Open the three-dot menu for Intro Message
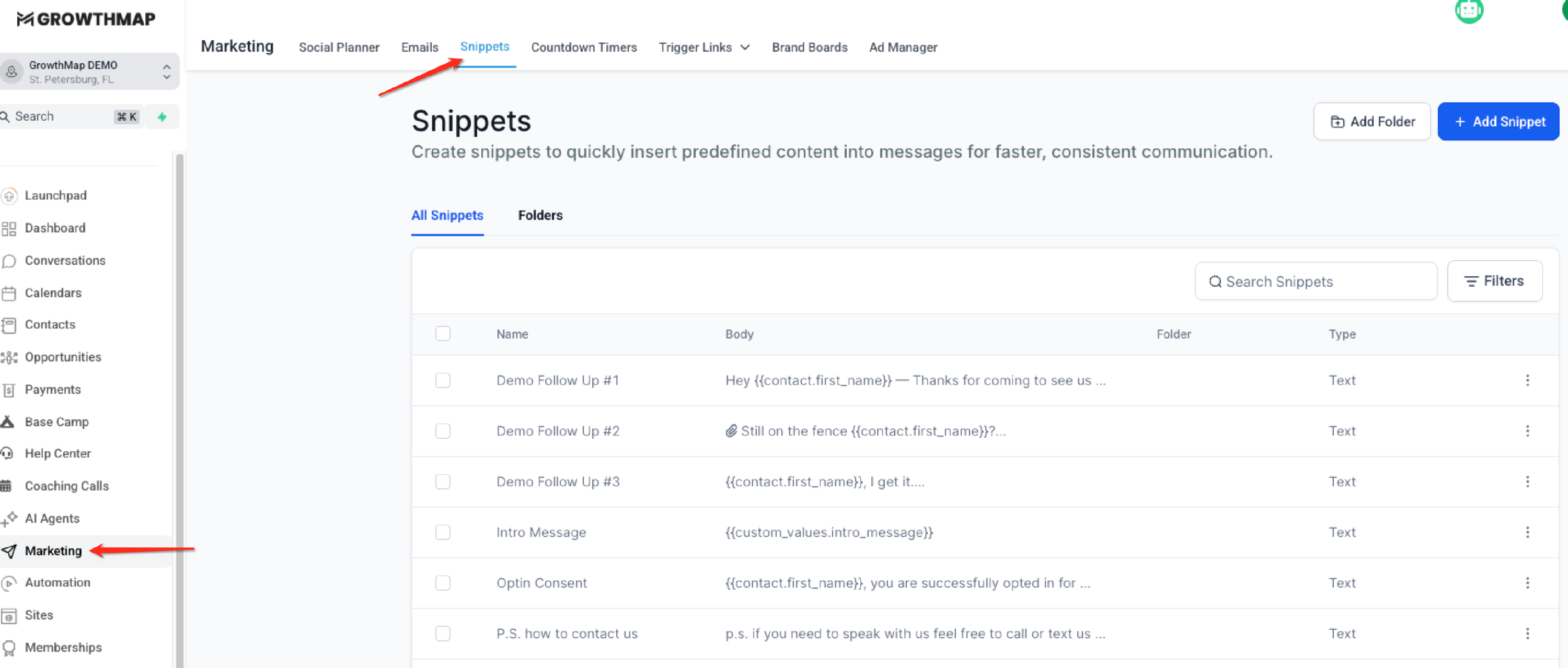1568x668 pixels. (1527, 532)
